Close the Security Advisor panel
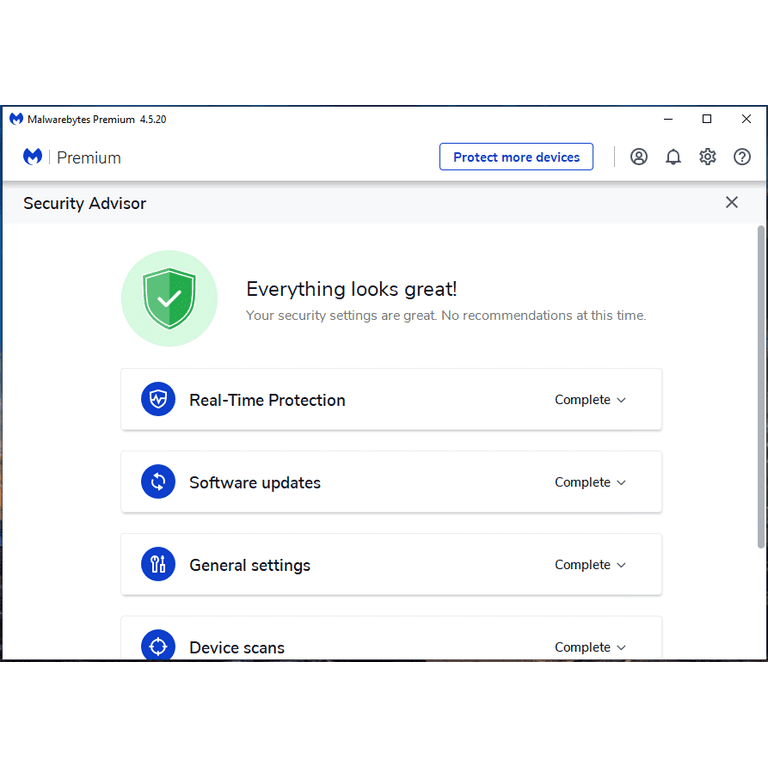This screenshot has width=768, height=768. pyautogui.click(x=732, y=203)
